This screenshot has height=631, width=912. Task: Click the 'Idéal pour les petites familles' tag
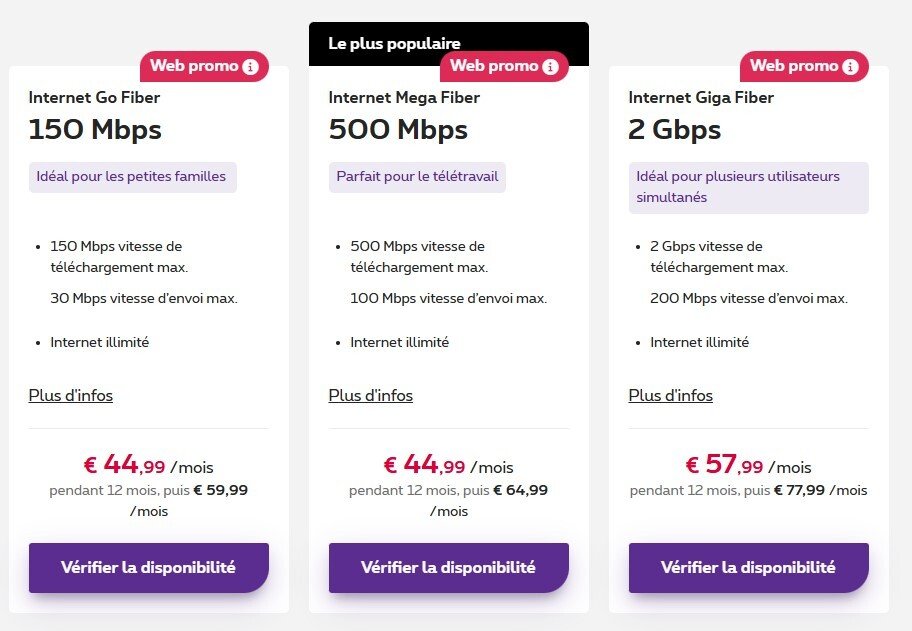pyautogui.click(x=131, y=177)
